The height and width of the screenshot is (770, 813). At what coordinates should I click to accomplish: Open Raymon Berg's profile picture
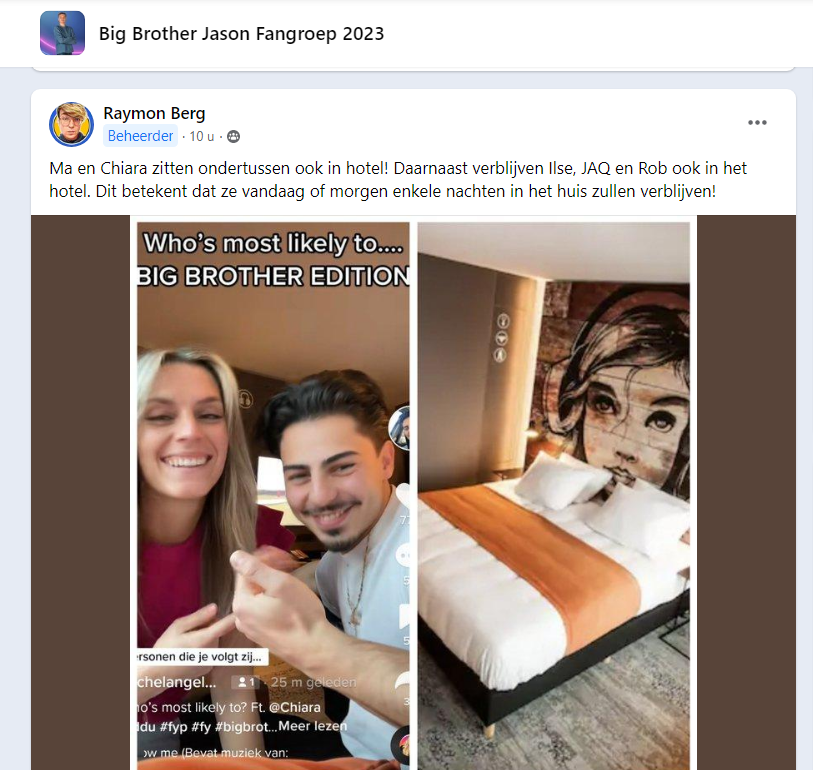coord(72,124)
